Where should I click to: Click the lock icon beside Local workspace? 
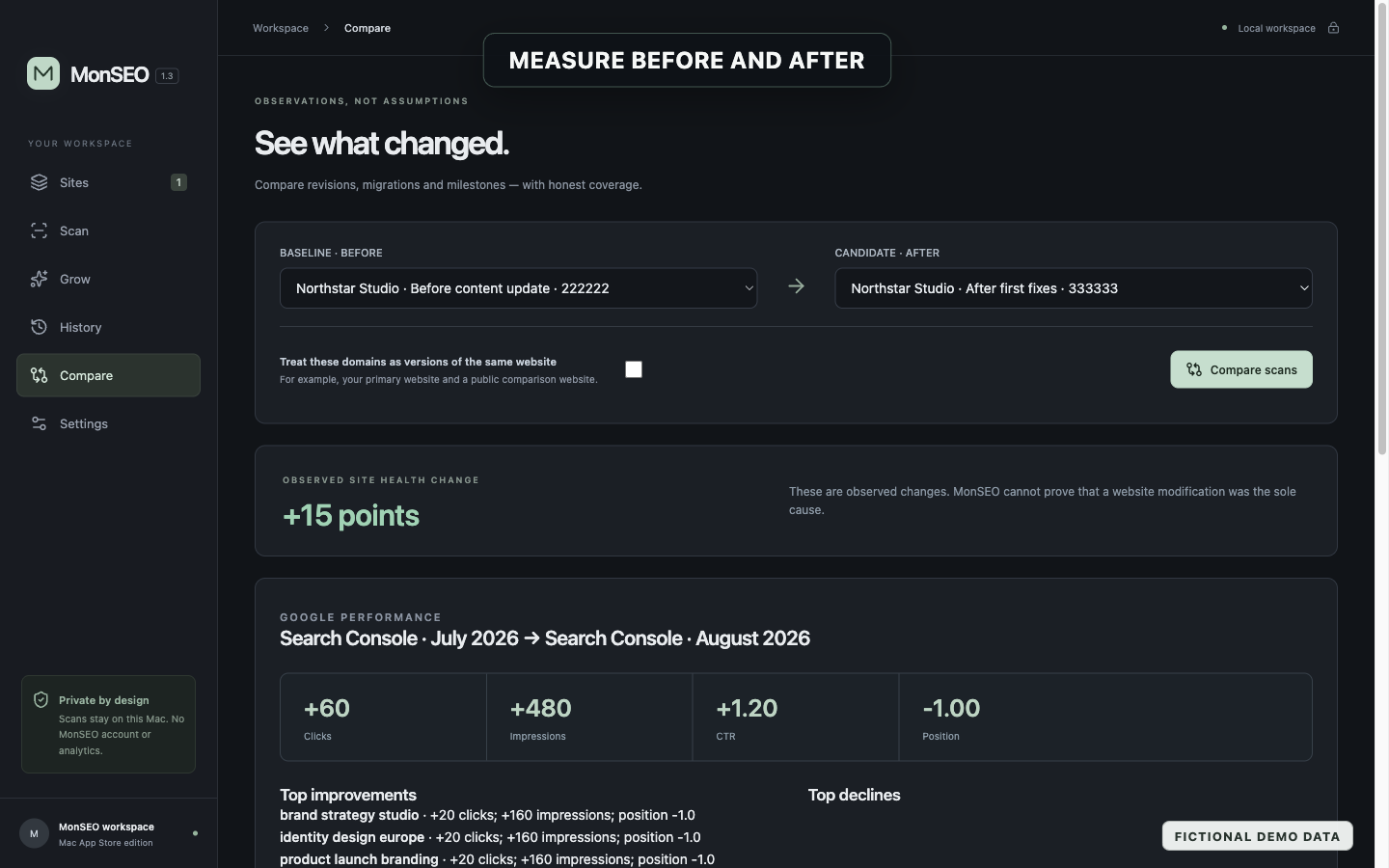[x=1333, y=28]
